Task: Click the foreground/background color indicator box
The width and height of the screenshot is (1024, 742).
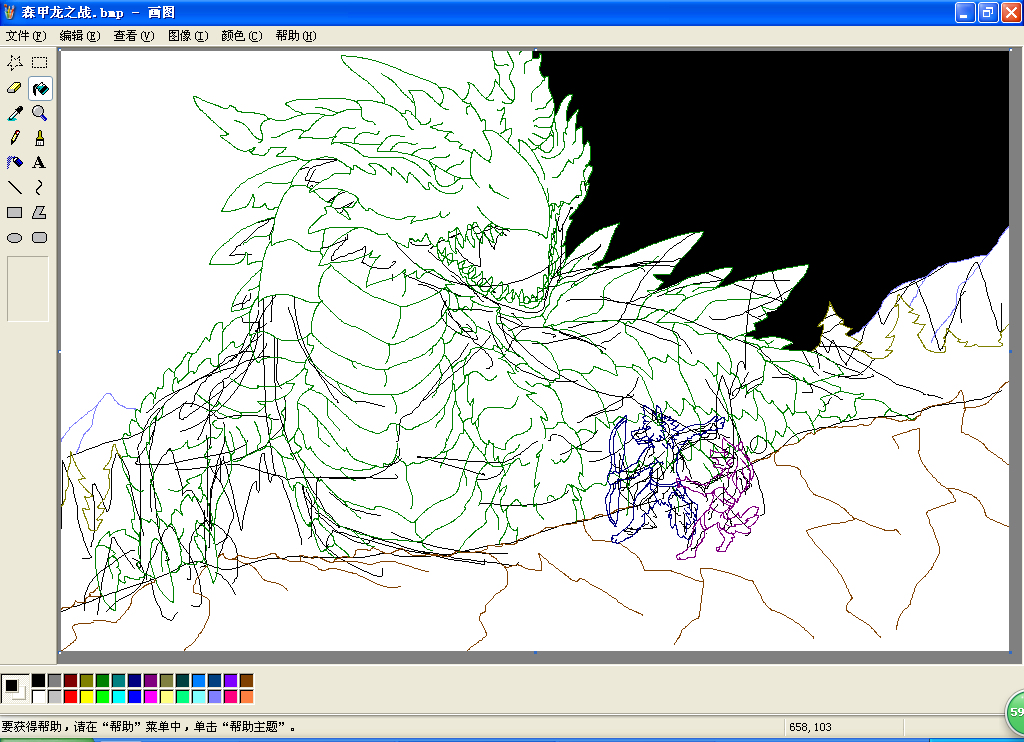Action: point(15,688)
